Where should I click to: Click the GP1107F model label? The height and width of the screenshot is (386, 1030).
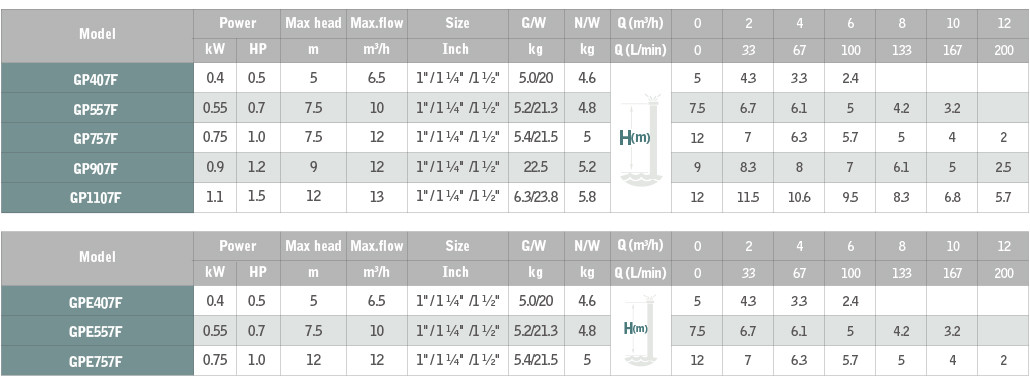coord(97,197)
